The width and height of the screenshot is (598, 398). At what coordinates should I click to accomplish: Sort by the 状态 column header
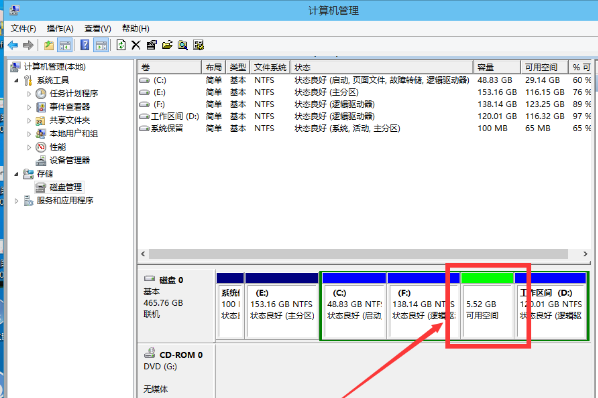[x=381, y=67]
